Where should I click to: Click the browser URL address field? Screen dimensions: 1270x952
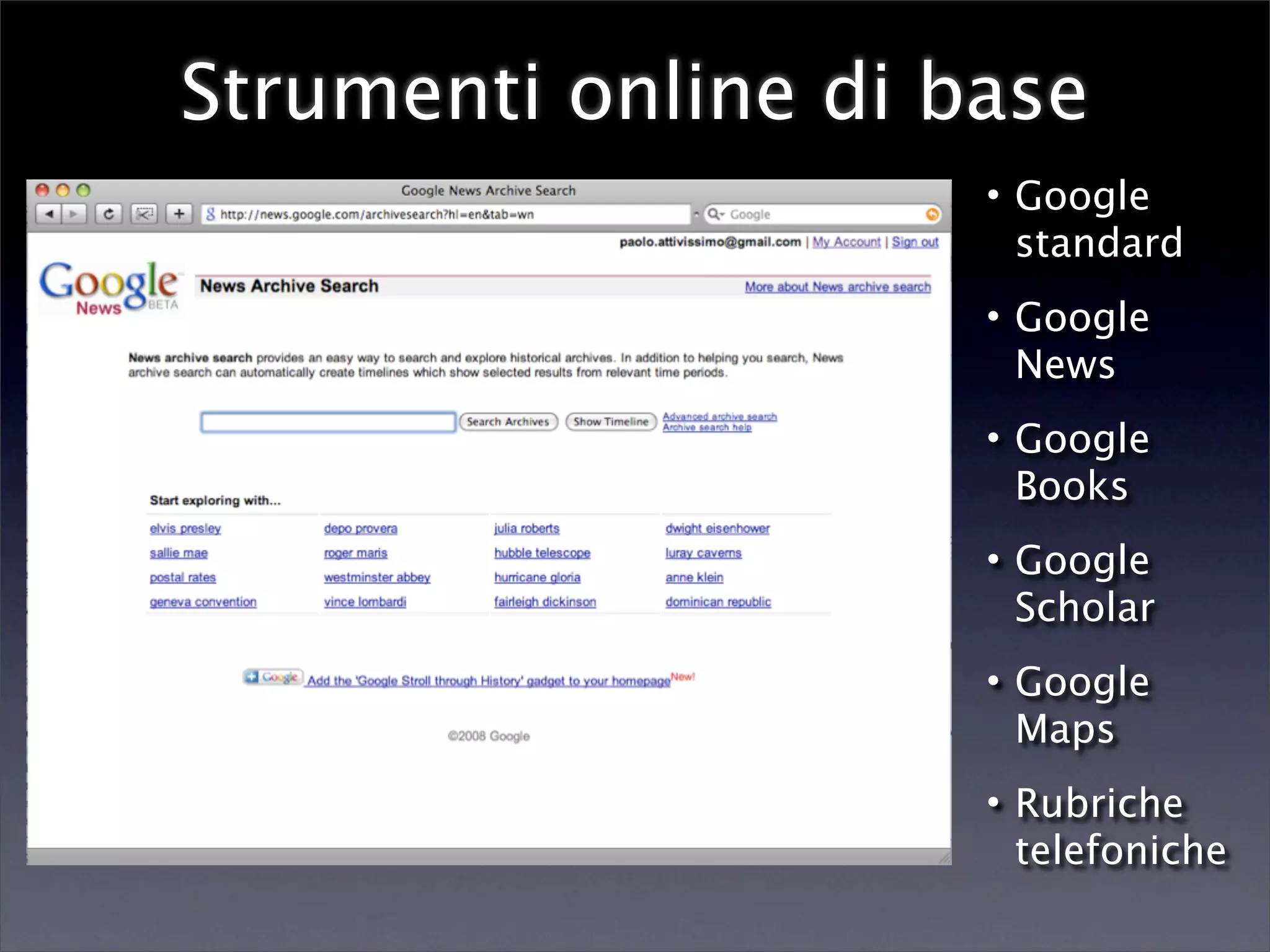446,214
